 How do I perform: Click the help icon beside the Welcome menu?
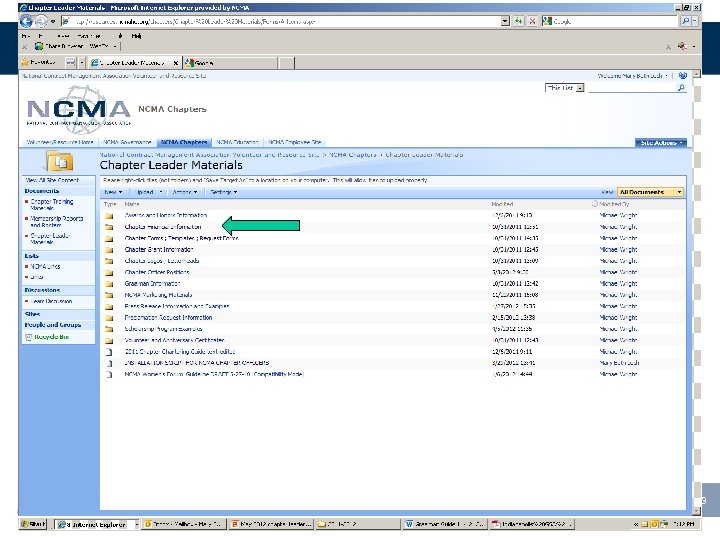point(683,76)
